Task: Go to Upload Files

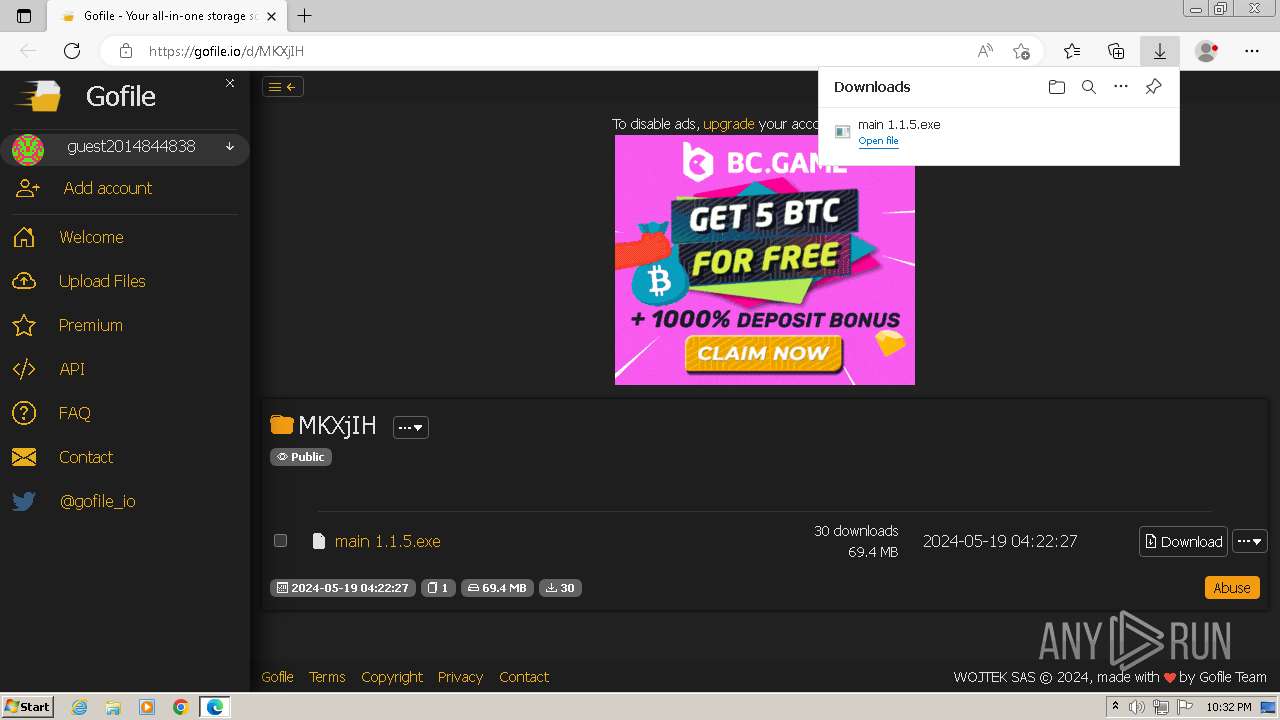Action: 102,281
